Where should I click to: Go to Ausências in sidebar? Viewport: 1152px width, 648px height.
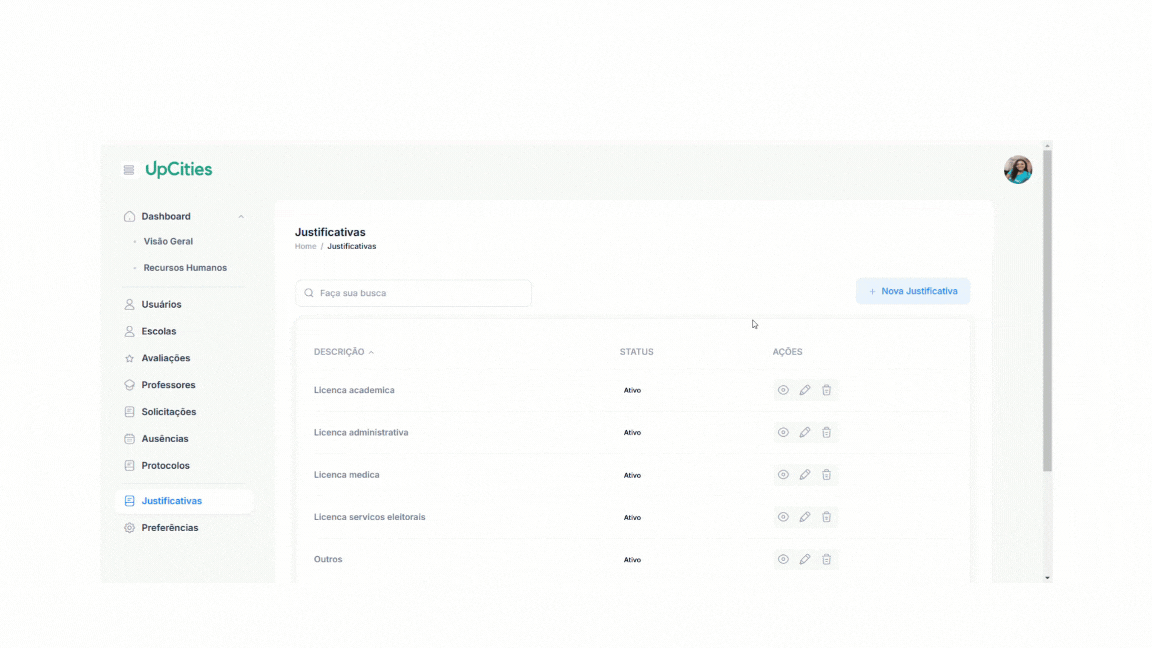pyautogui.click(x=165, y=439)
